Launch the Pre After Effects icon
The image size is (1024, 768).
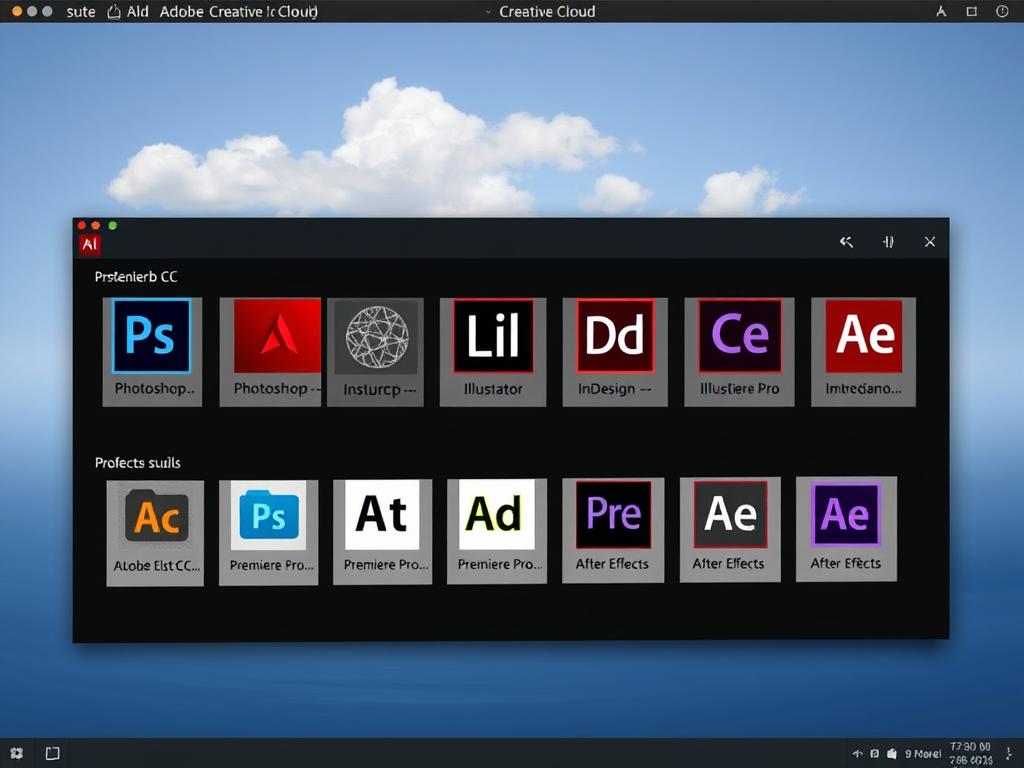pyautogui.click(x=613, y=514)
